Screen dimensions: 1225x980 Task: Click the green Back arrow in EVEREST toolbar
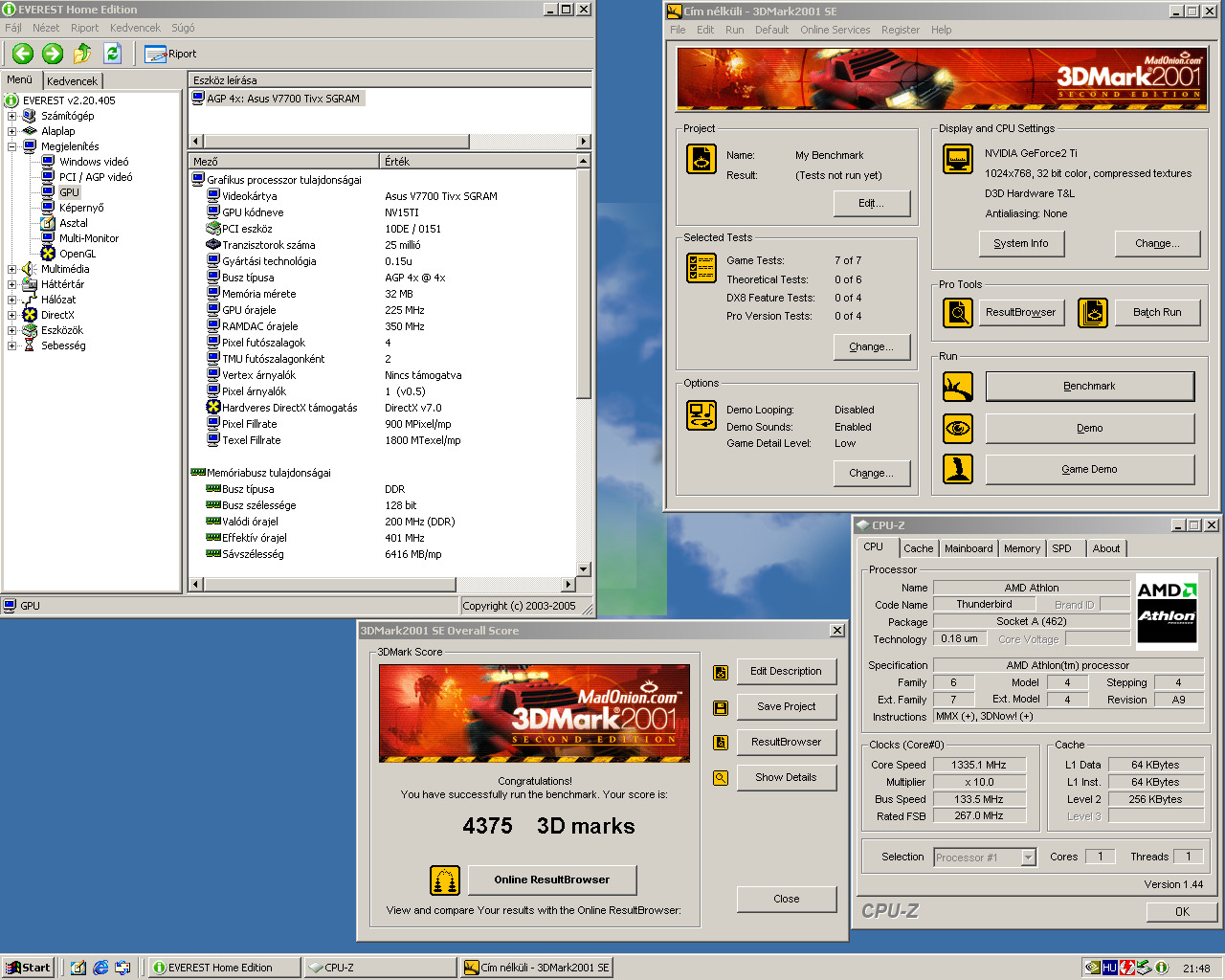click(x=23, y=54)
